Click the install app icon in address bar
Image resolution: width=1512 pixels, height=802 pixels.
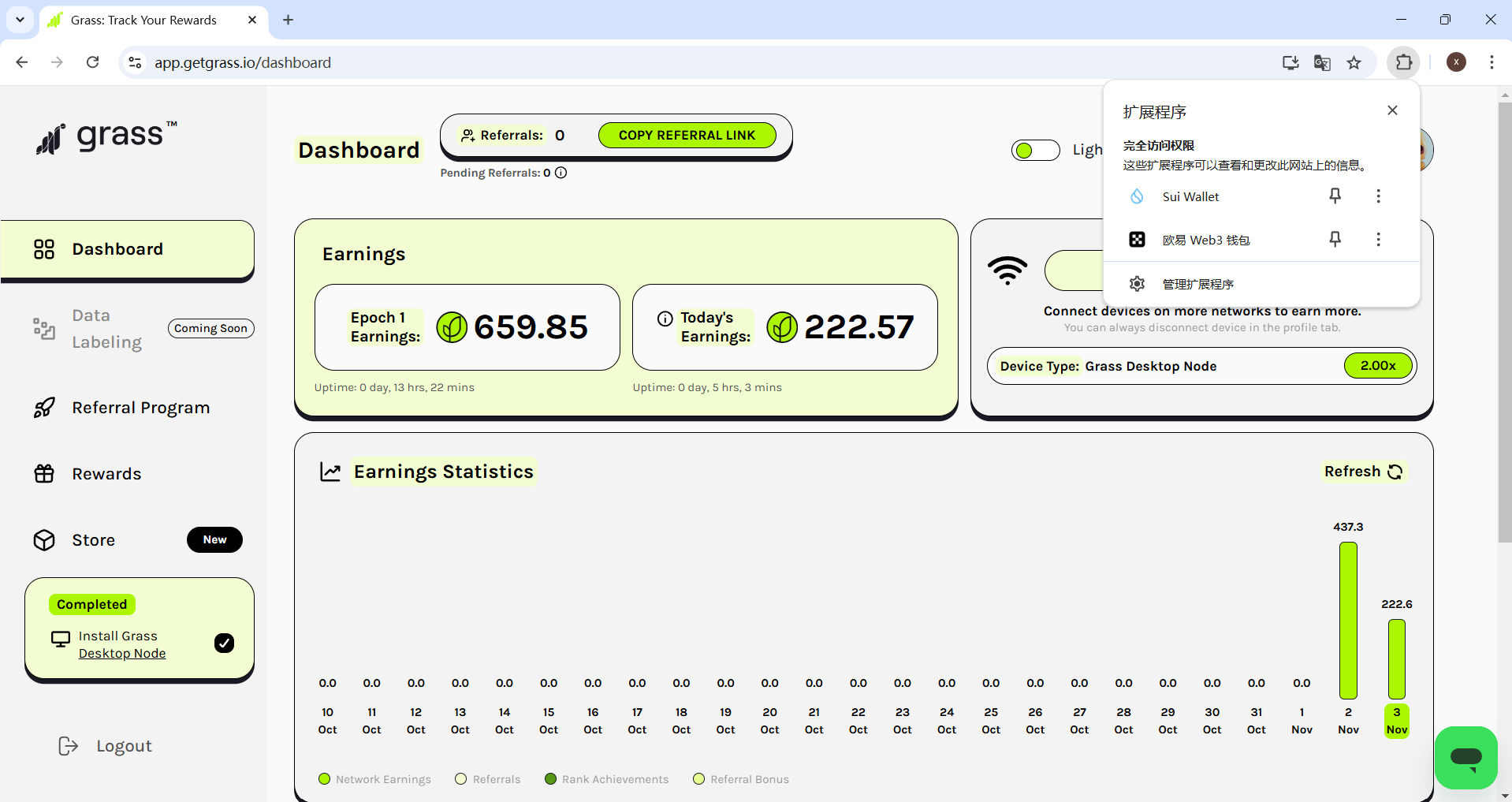click(1290, 62)
